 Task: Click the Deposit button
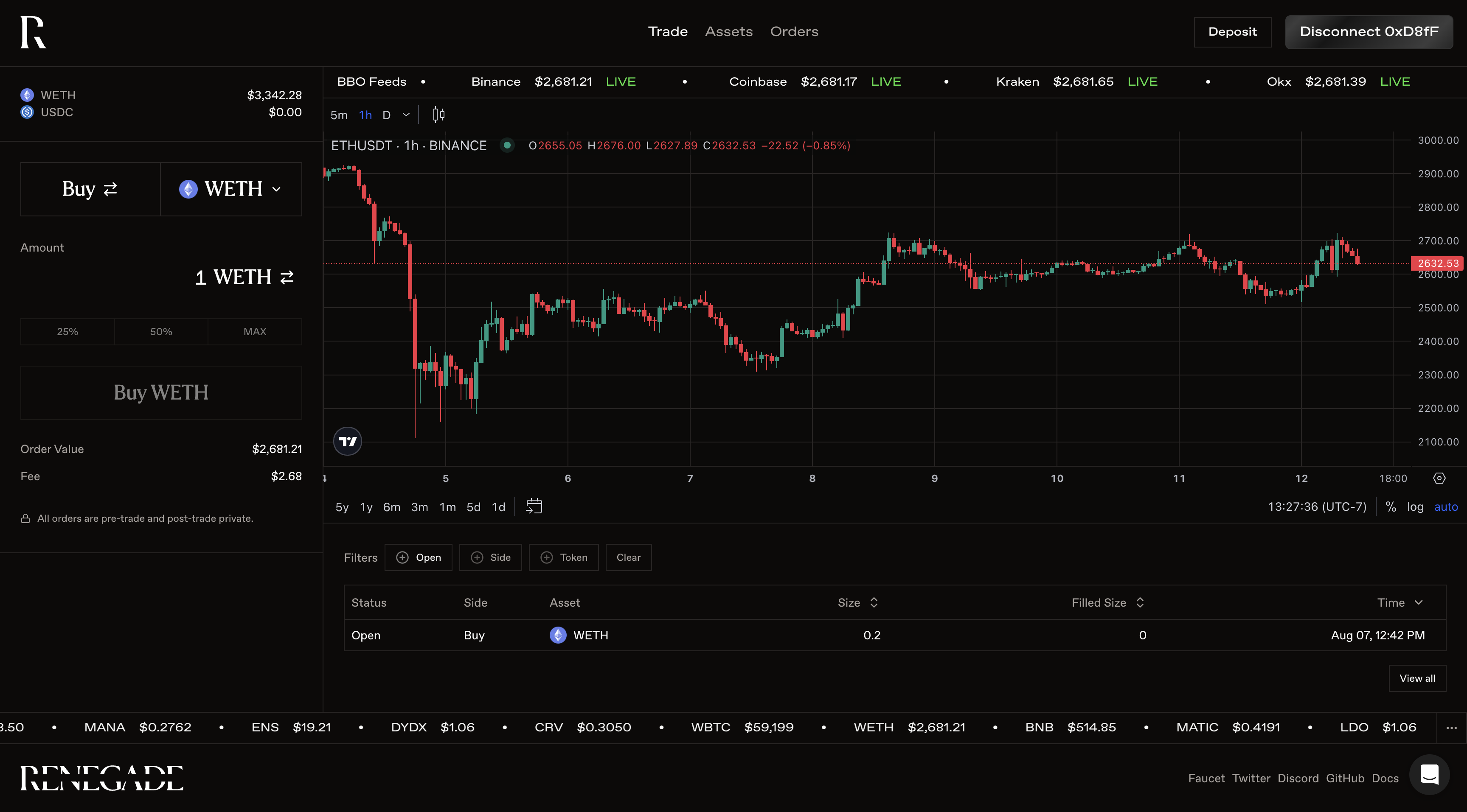pyautogui.click(x=1232, y=32)
